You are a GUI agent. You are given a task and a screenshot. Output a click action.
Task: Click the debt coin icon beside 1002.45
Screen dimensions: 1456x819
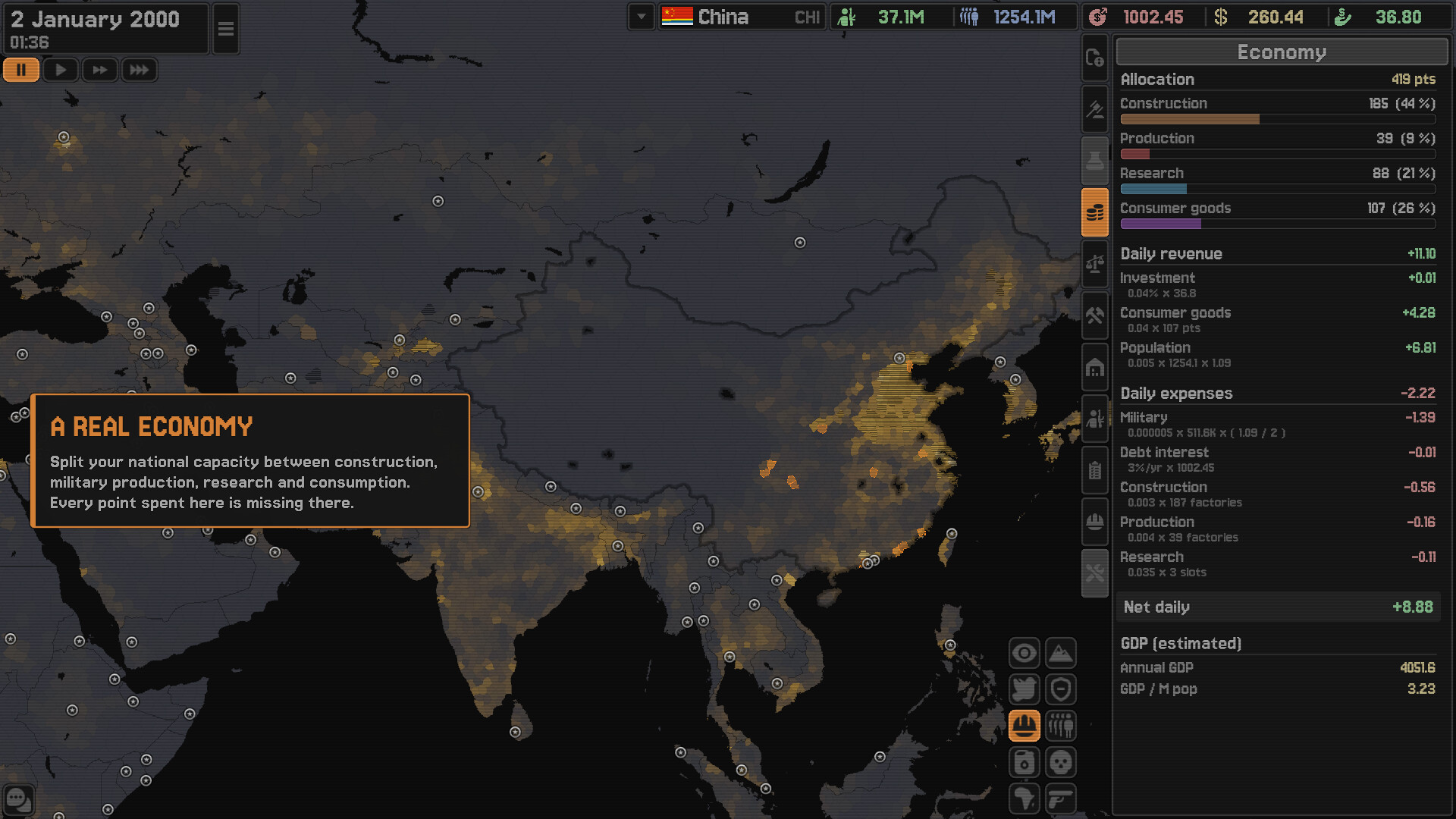1097,17
